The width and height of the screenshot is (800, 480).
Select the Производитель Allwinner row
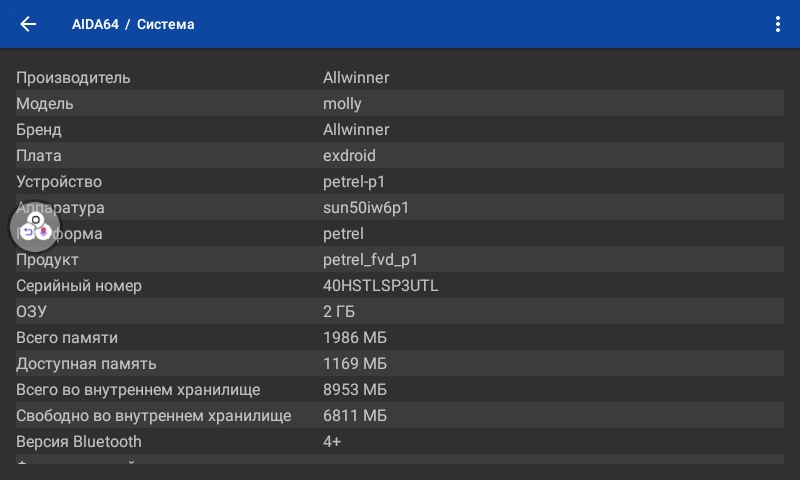tap(400, 77)
